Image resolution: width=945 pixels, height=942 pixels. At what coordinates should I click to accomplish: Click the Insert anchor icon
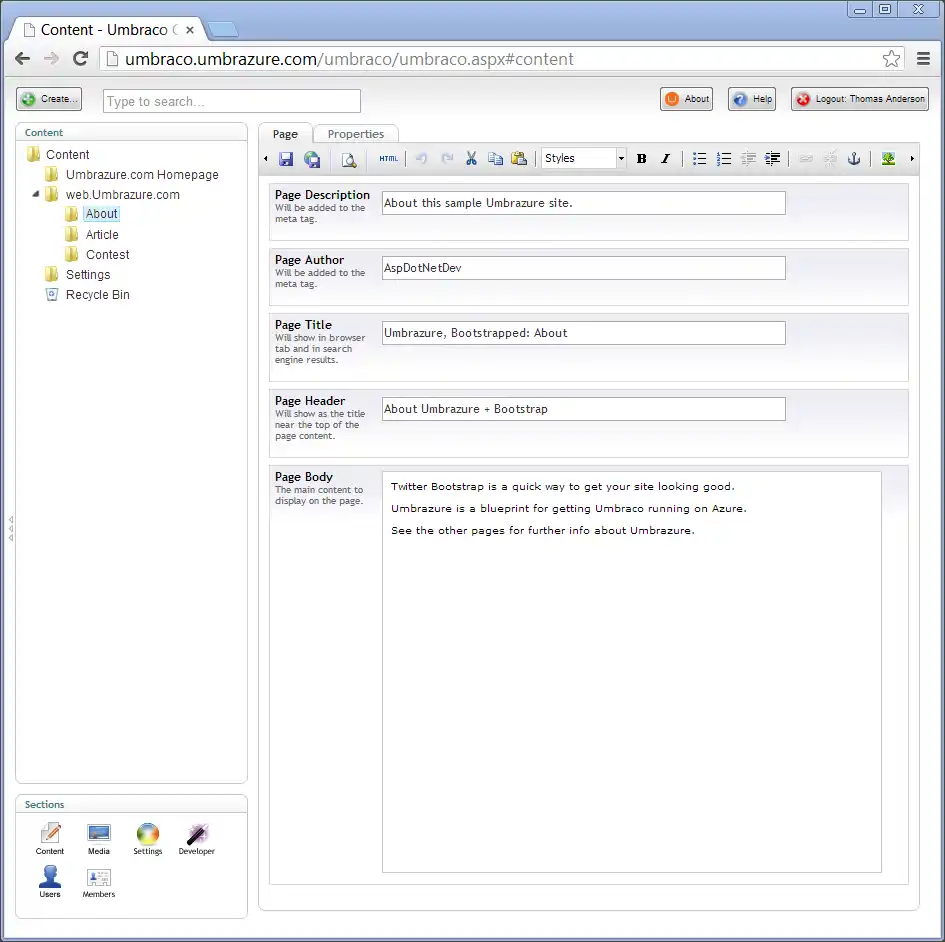click(854, 159)
